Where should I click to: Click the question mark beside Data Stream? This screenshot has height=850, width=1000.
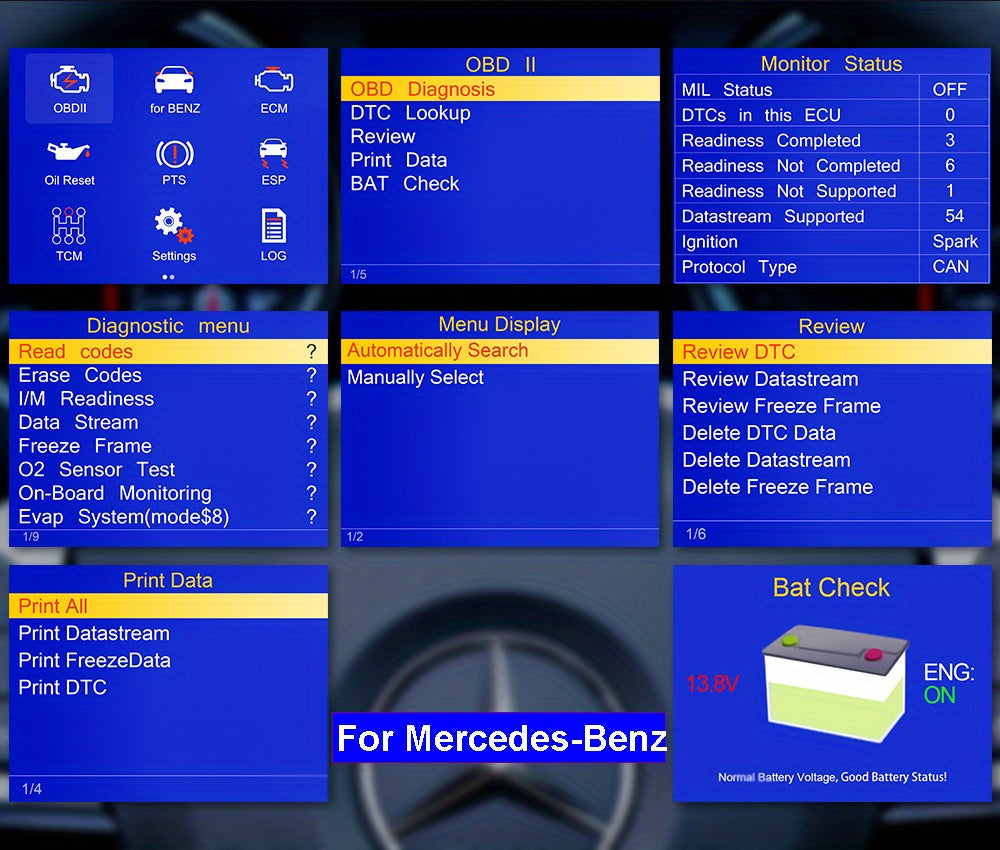(x=311, y=422)
